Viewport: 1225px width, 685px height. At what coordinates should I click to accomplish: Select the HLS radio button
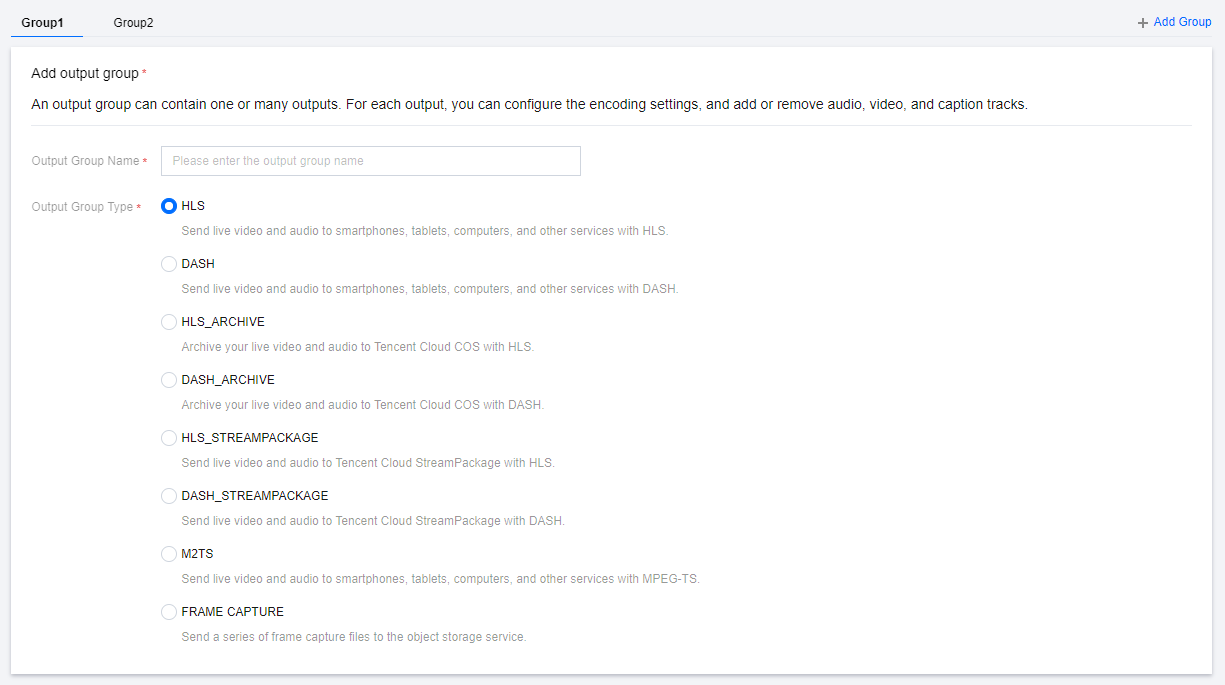tap(169, 206)
